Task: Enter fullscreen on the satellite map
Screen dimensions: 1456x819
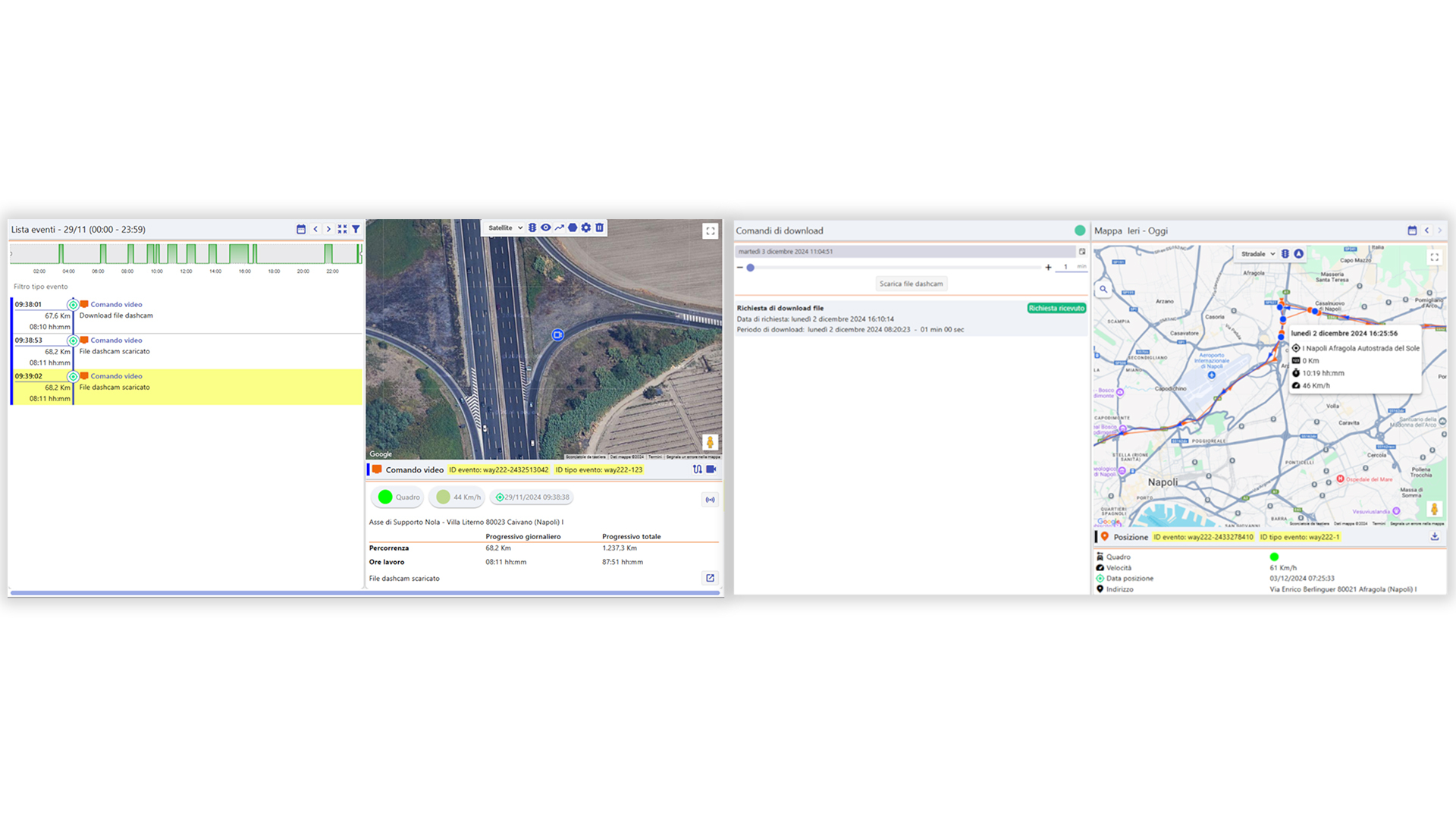Action: click(710, 231)
